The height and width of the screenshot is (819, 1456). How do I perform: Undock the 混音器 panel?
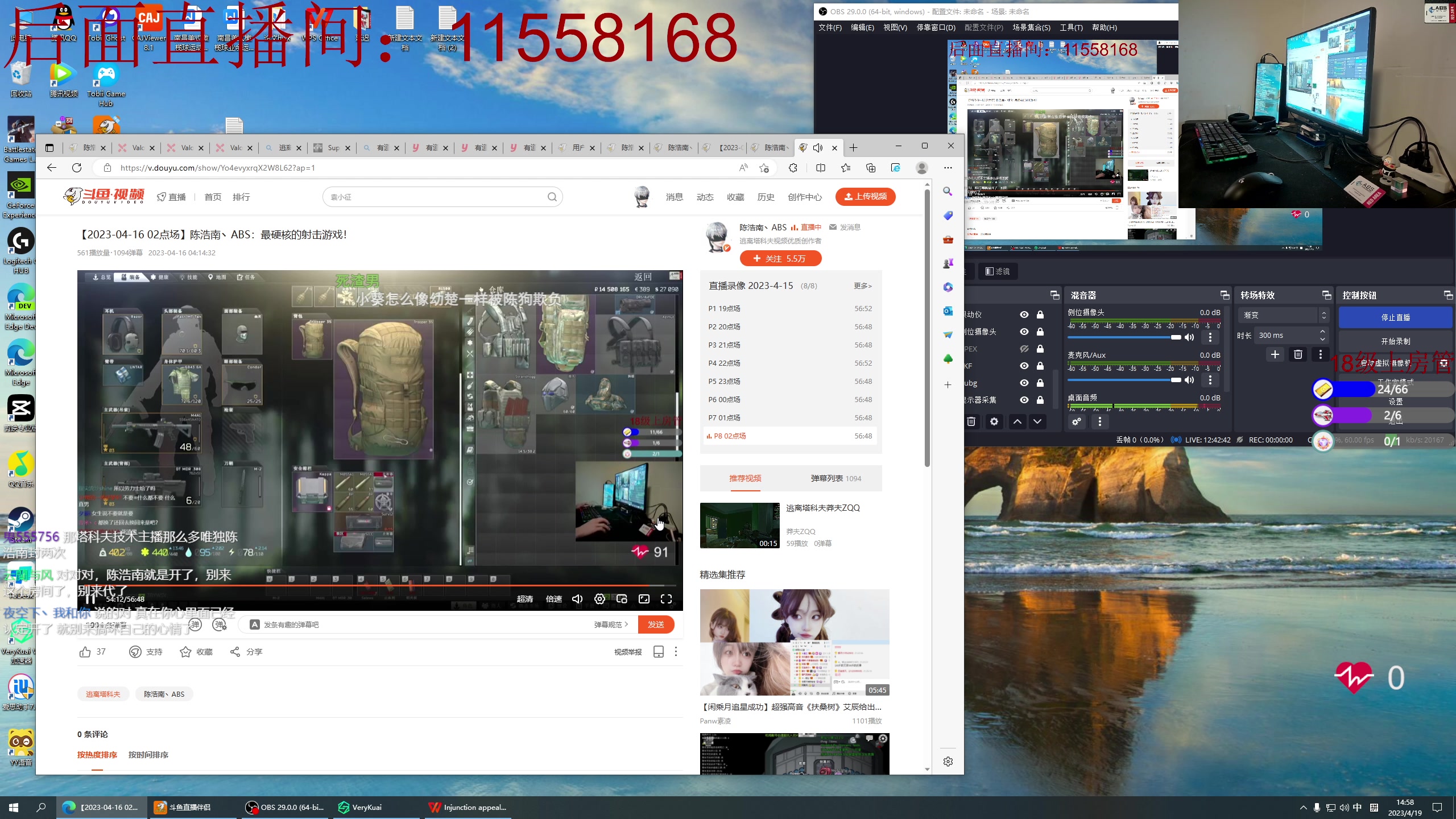[x=1225, y=295]
